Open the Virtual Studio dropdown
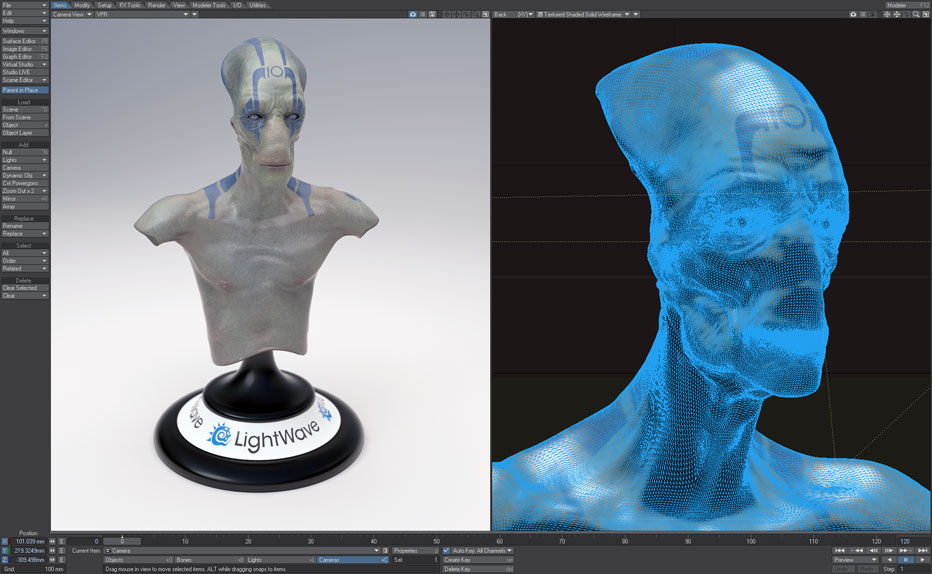The width and height of the screenshot is (932, 574). (24, 64)
